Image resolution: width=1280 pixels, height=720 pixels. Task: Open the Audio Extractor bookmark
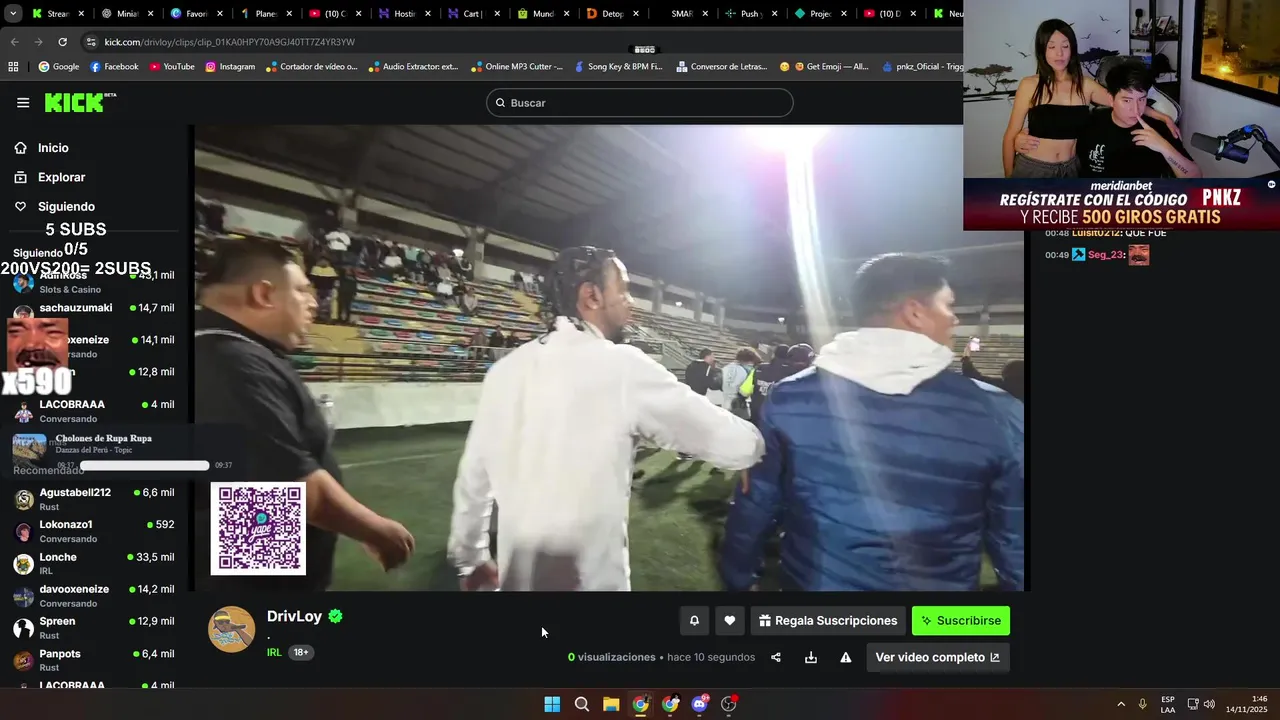pos(413,67)
